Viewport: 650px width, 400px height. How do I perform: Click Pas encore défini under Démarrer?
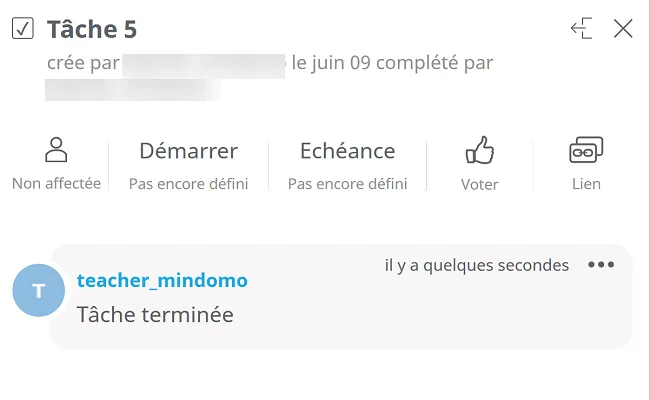click(x=189, y=184)
